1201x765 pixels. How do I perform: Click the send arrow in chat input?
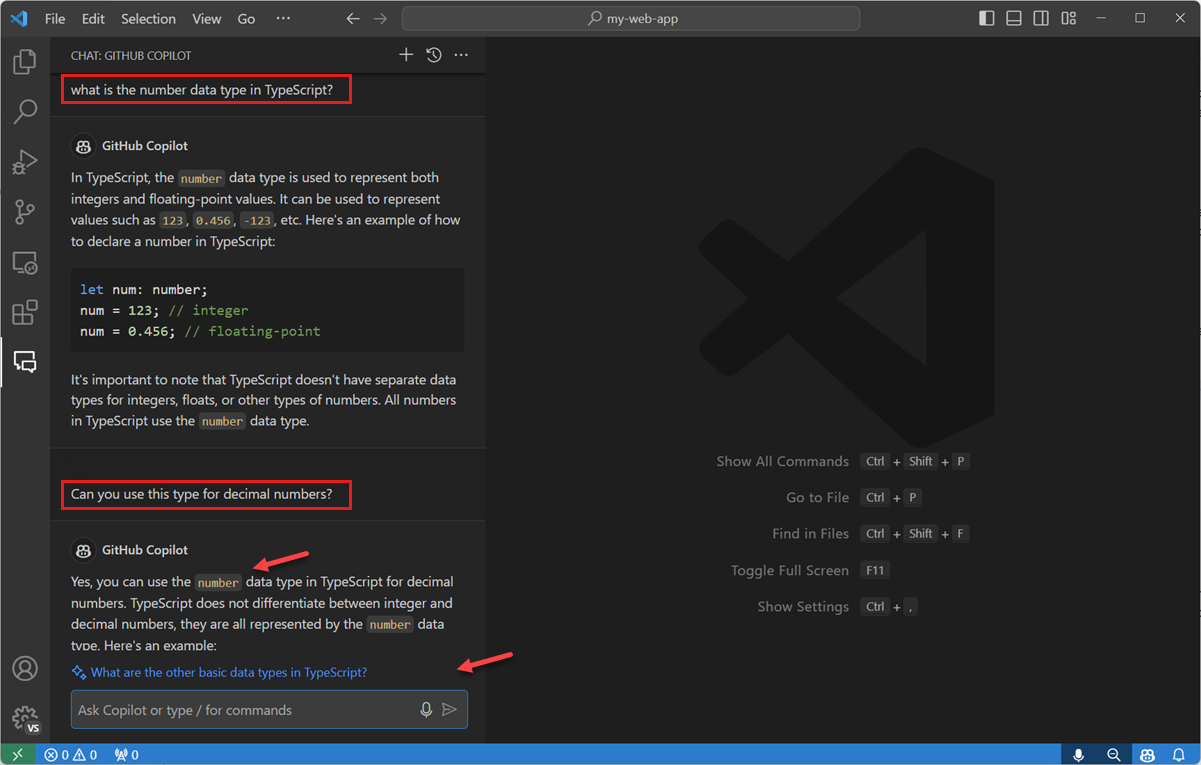click(x=450, y=710)
